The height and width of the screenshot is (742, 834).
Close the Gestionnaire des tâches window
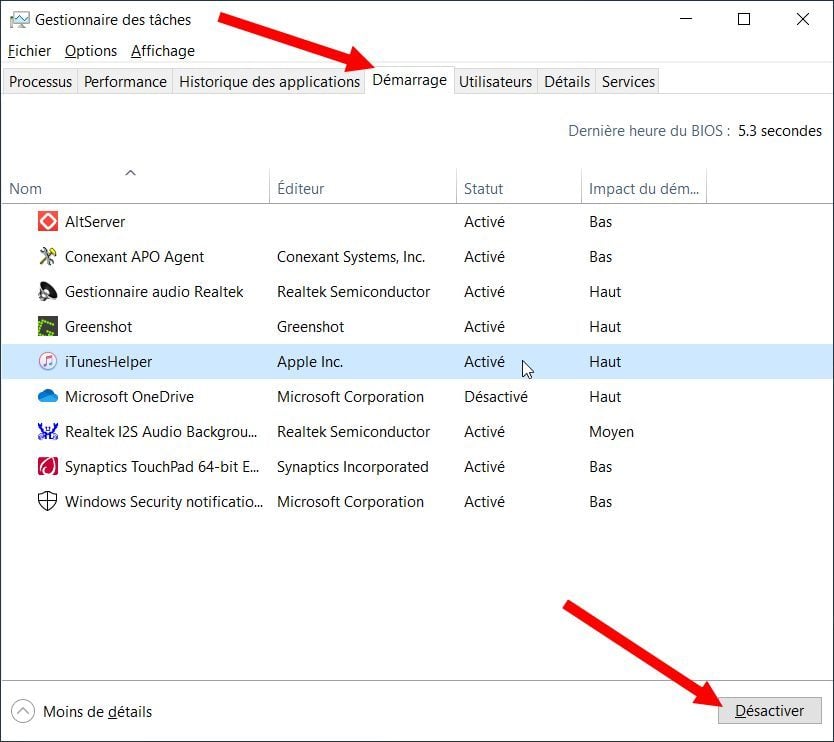[x=803, y=19]
